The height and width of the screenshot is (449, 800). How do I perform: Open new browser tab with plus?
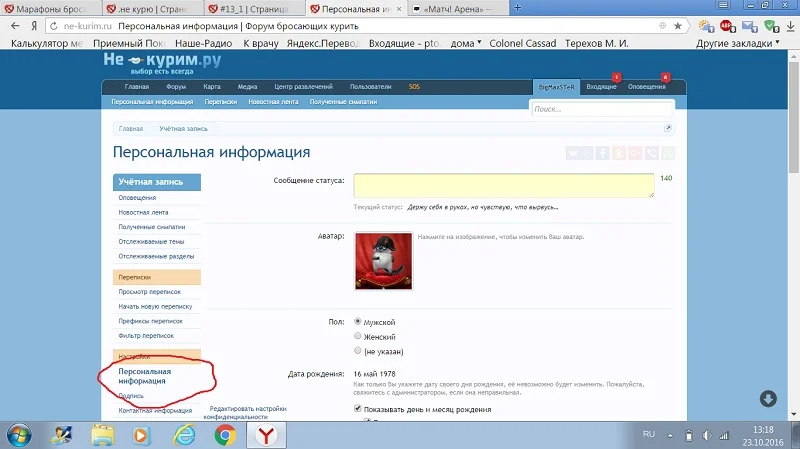tap(517, 8)
